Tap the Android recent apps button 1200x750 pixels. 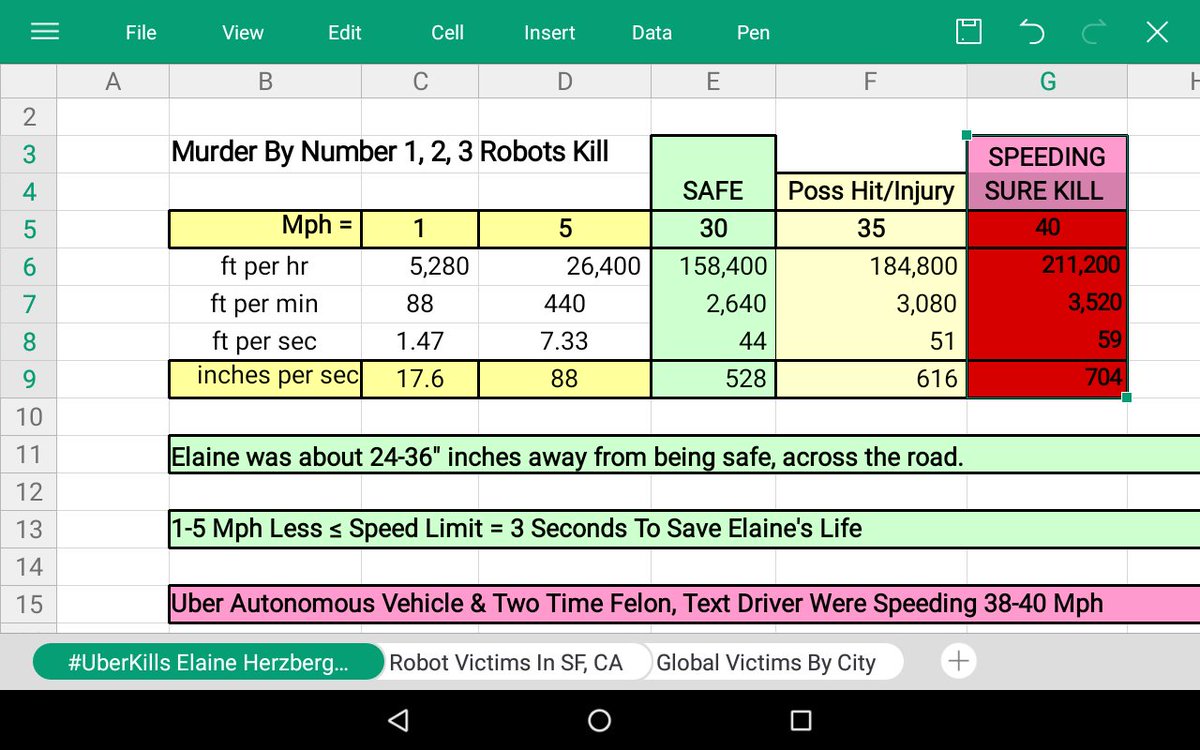pos(801,720)
